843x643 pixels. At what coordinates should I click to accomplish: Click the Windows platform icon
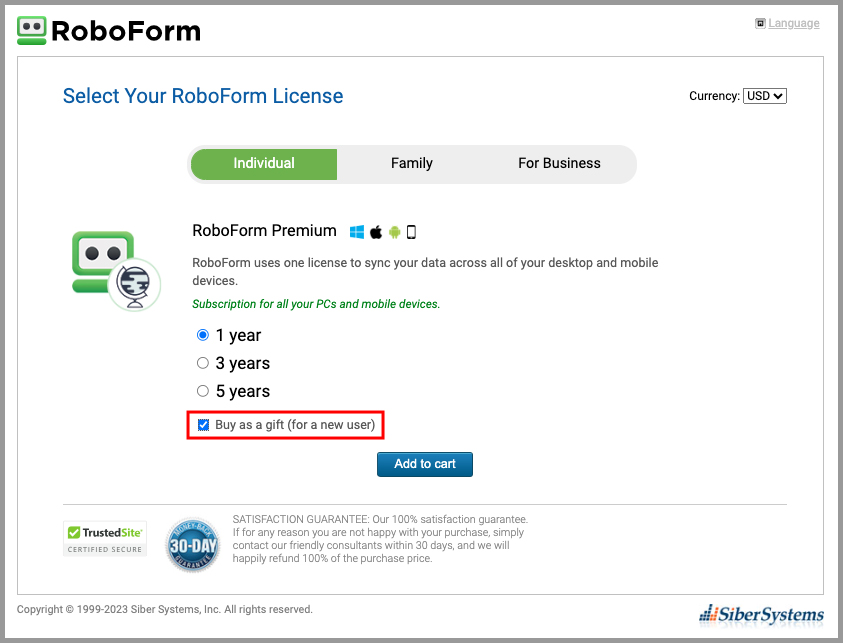(356, 232)
